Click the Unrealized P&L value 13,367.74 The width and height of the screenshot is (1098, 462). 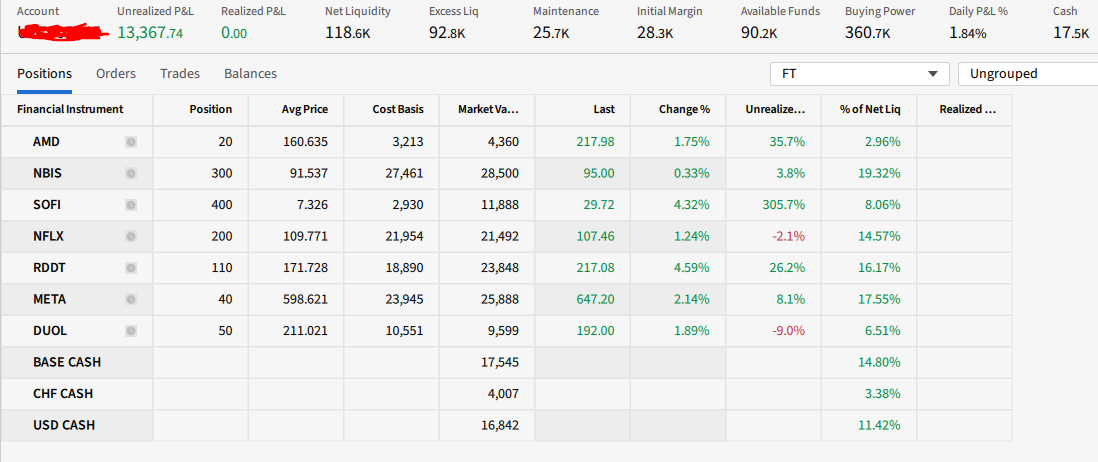[150, 33]
